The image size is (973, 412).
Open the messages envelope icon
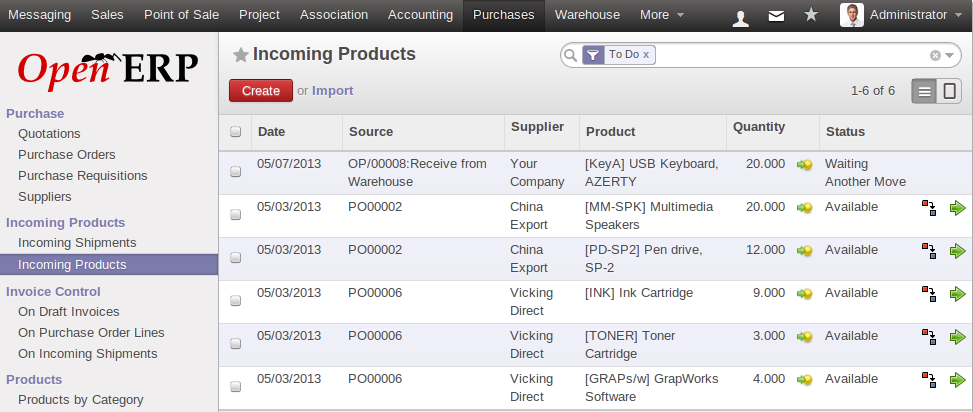pos(776,16)
